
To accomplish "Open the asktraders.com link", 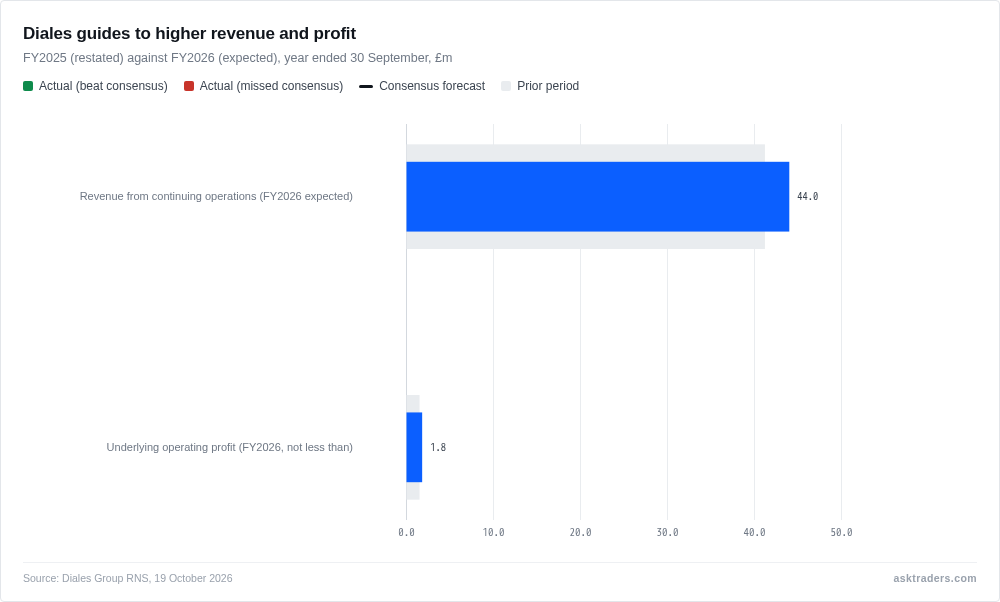I will (x=934, y=578).
